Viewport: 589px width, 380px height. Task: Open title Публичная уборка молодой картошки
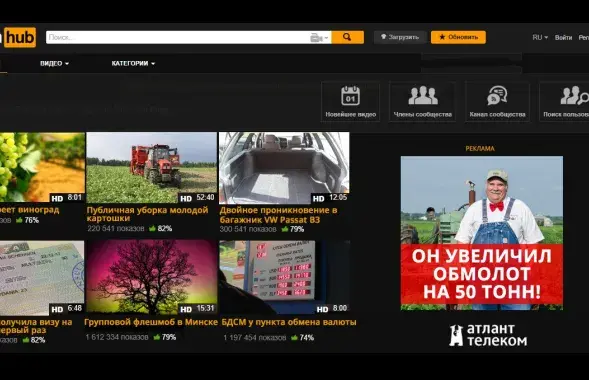pos(147,214)
